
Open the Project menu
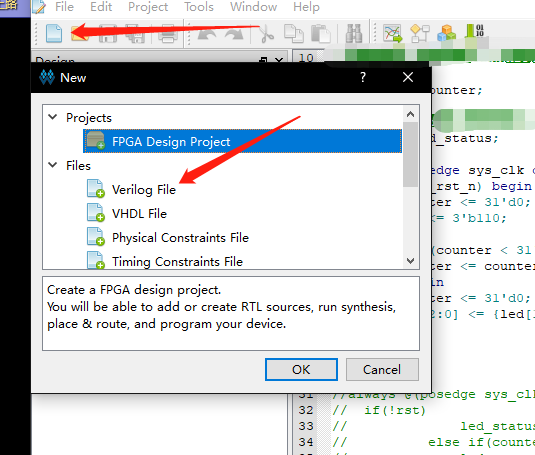point(148,7)
